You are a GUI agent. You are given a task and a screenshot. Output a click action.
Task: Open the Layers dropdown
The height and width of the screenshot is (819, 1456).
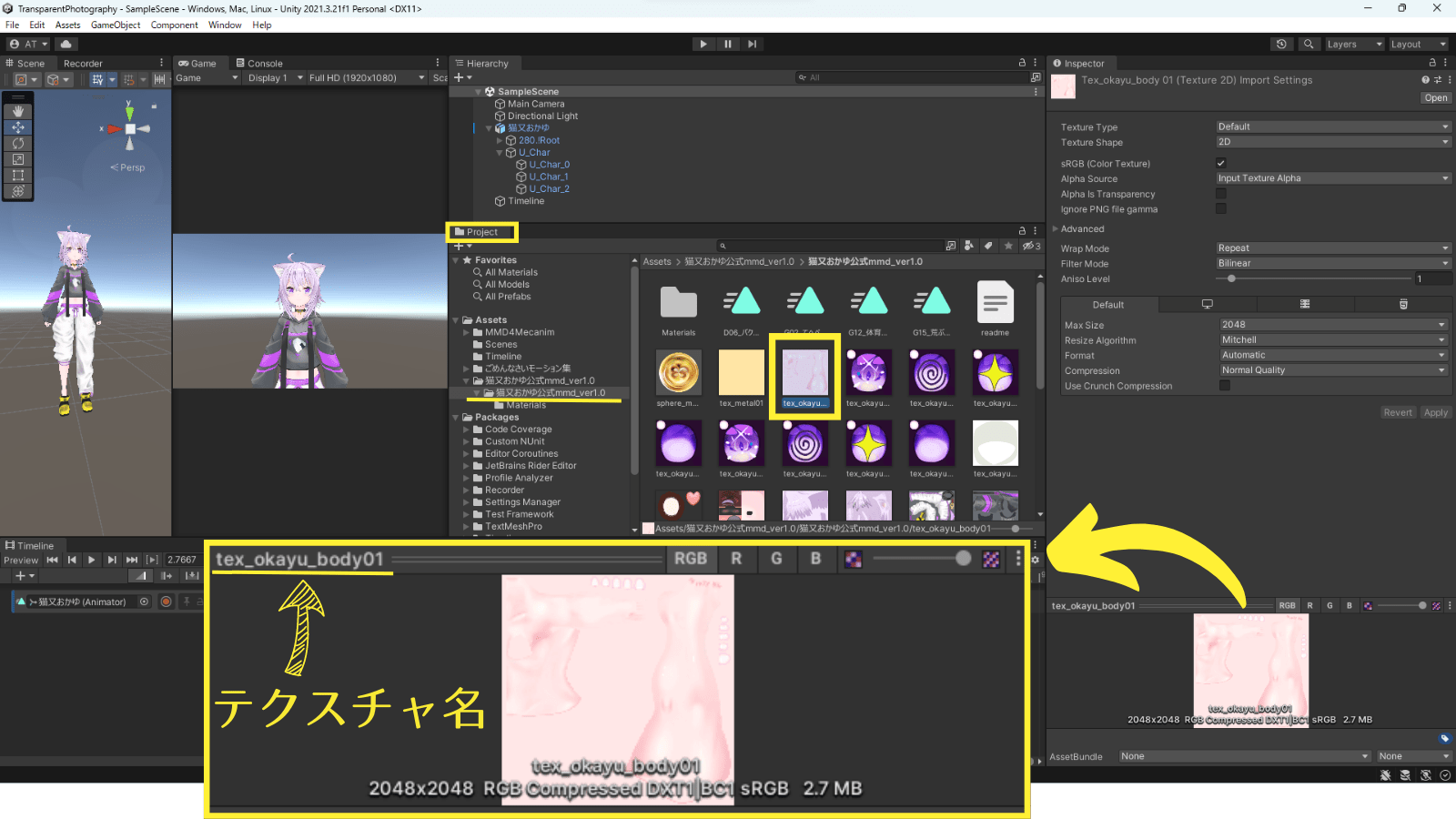(x=1354, y=44)
